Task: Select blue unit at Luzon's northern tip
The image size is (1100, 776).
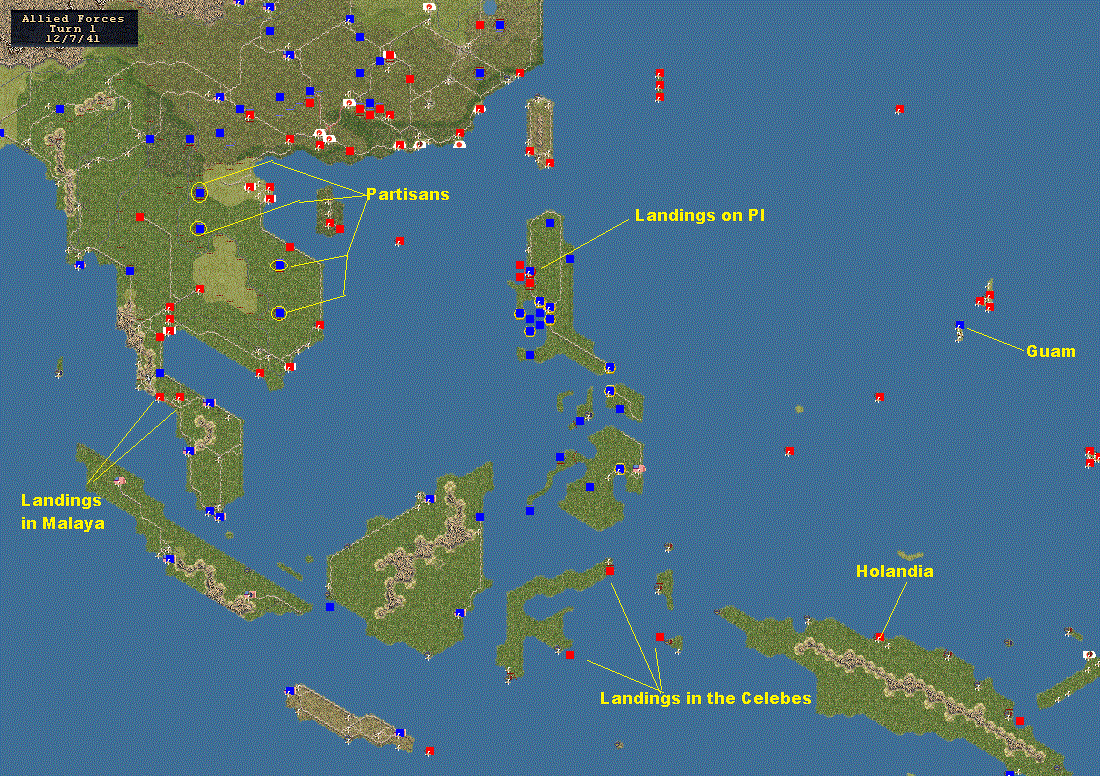Action: click(x=550, y=223)
